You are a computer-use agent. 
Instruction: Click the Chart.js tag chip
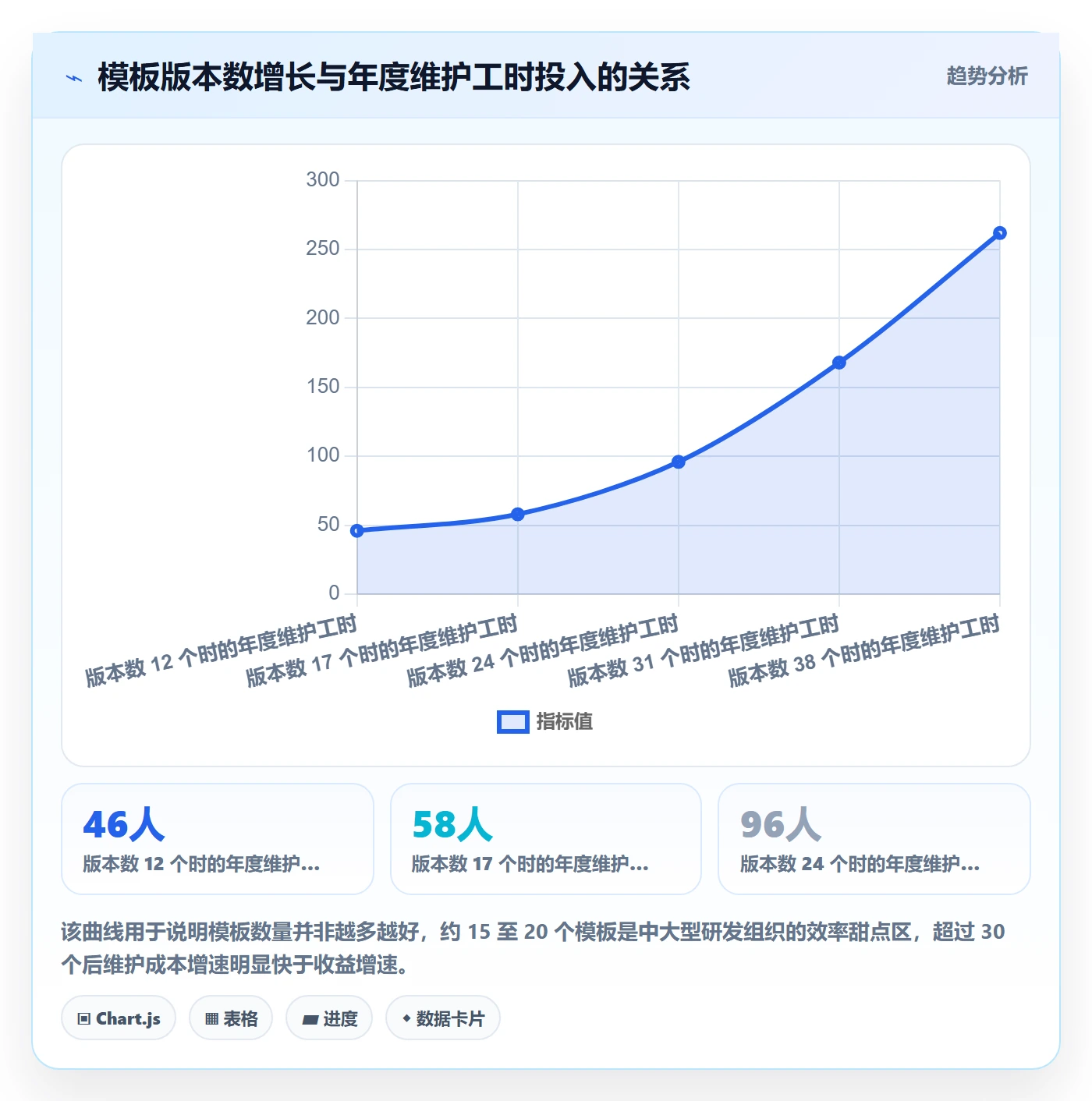[x=119, y=1018]
